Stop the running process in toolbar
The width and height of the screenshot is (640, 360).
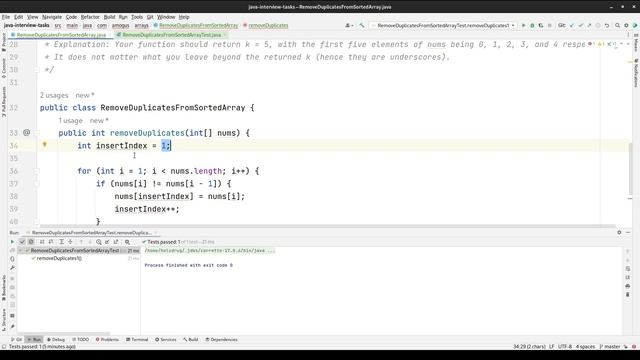[549, 25]
